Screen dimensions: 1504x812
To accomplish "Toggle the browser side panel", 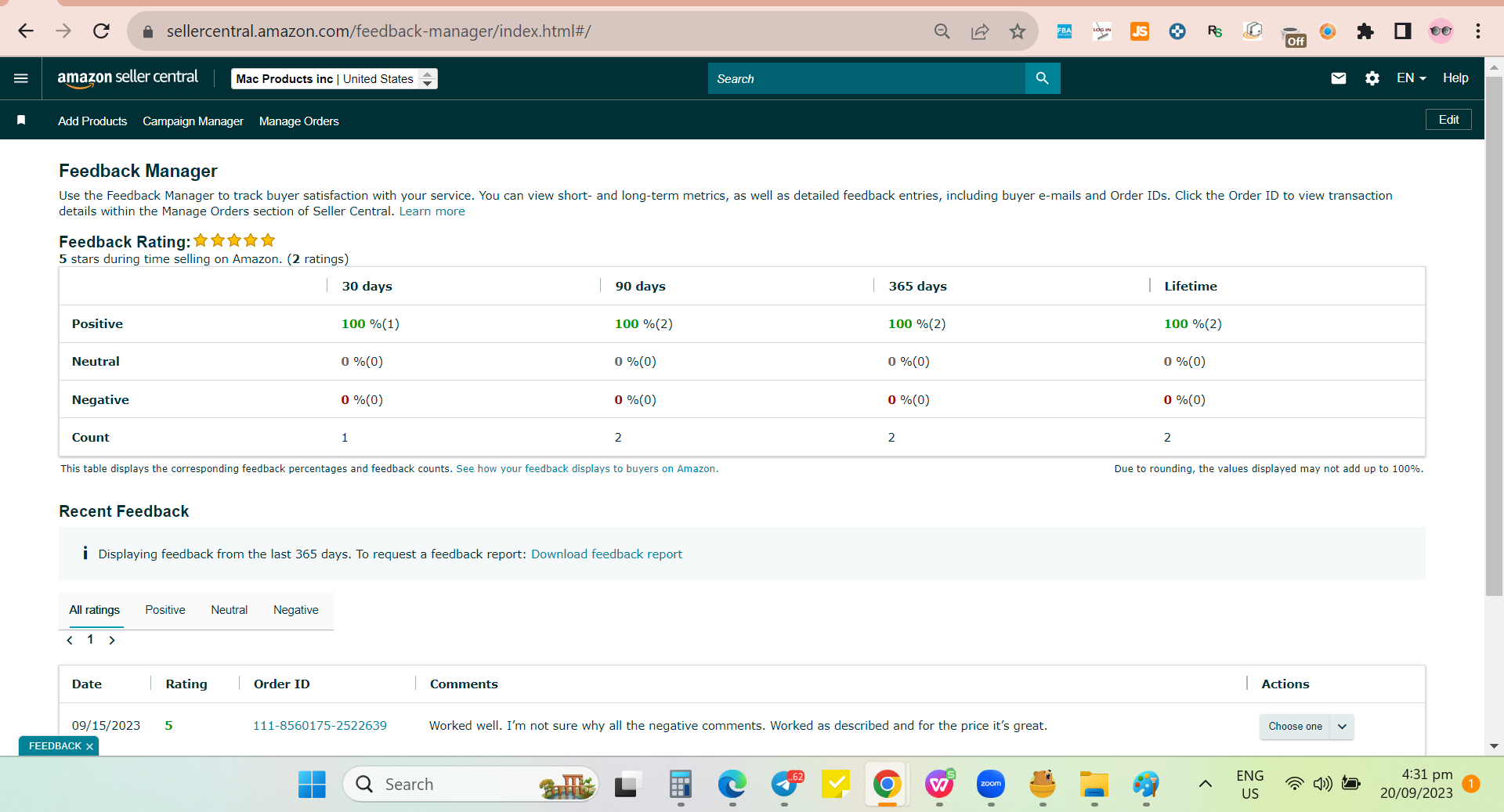I will pos(1403,31).
